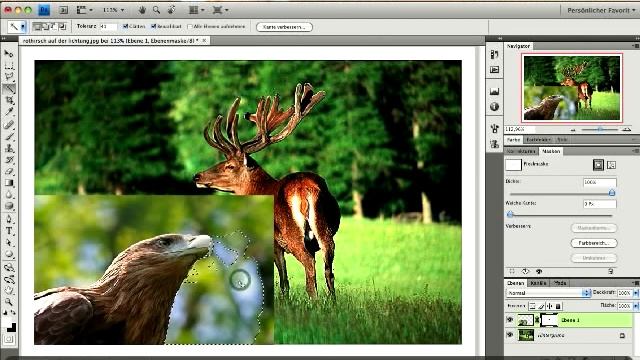Screen dimensions: 640x360
Task: Toggle the Glätten checkbox
Action: click(x=125, y=26)
